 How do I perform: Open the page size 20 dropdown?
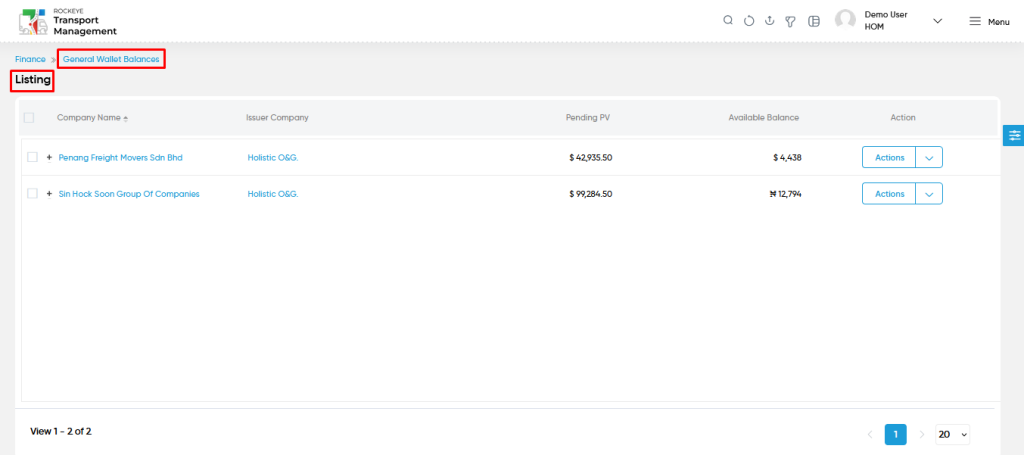pos(952,434)
